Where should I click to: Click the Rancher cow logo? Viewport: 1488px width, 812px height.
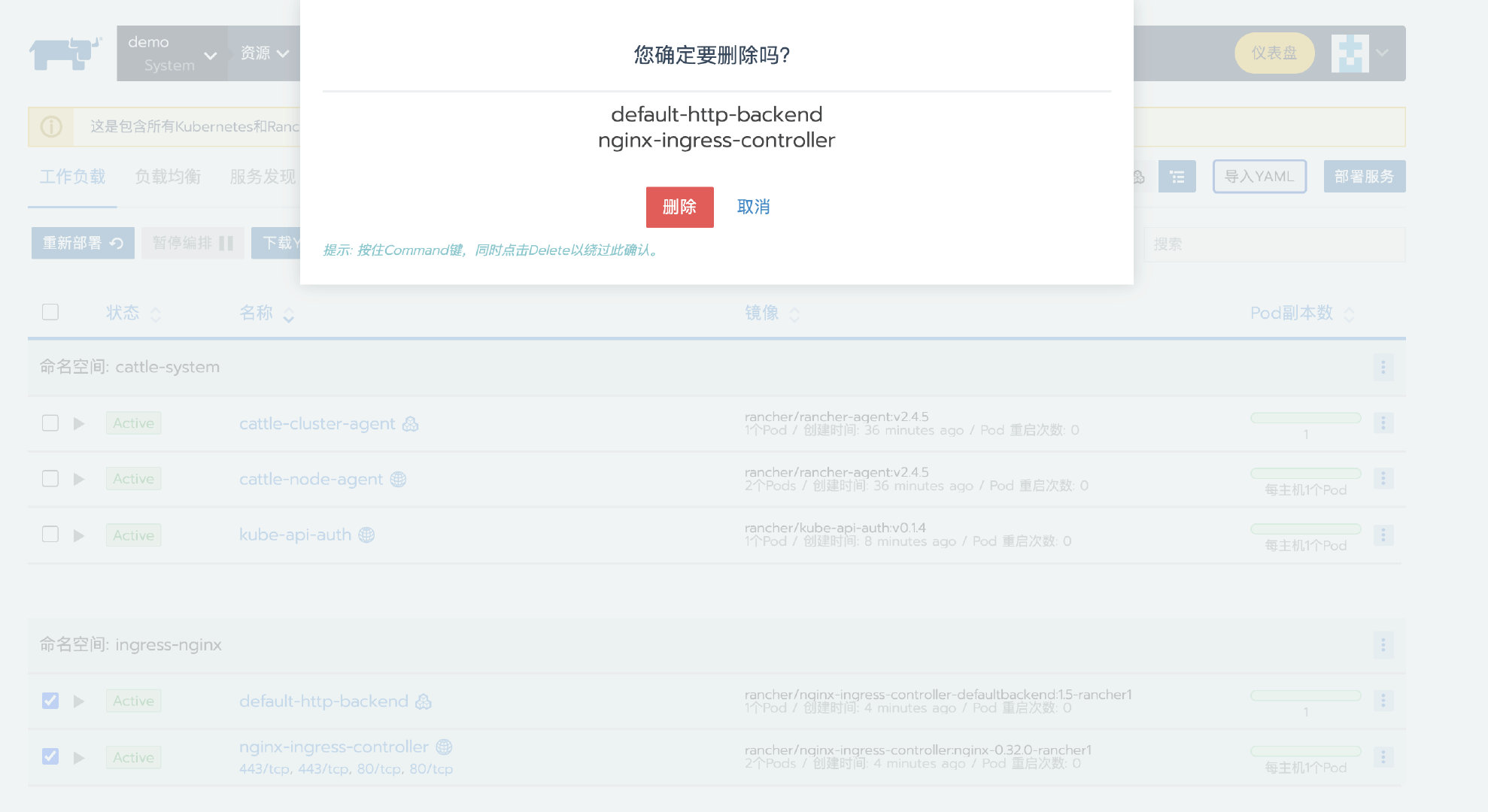click(x=65, y=53)
